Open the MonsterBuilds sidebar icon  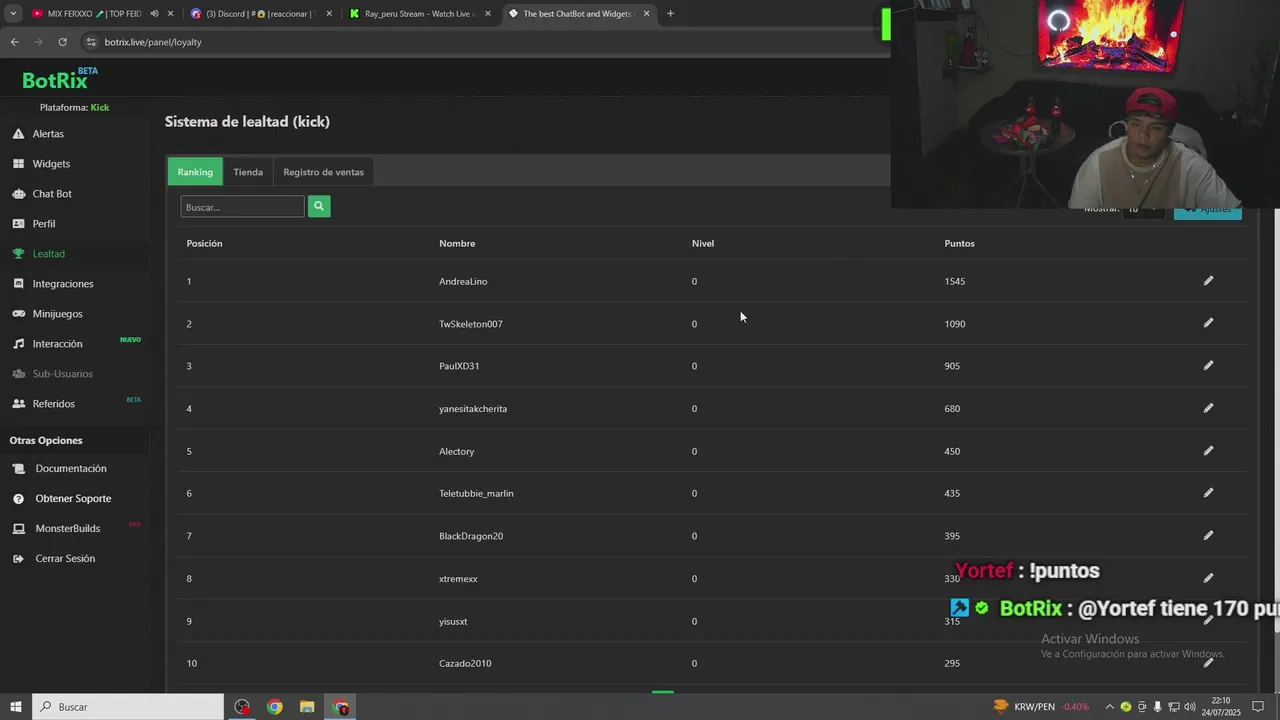click(x=18, y=529)
